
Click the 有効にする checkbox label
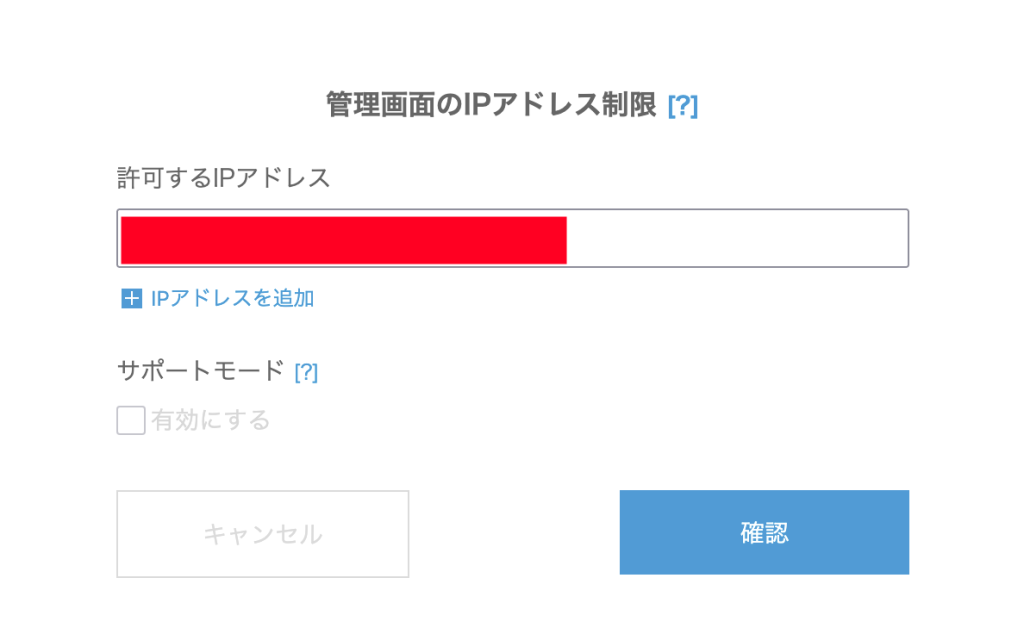(211, 420)
